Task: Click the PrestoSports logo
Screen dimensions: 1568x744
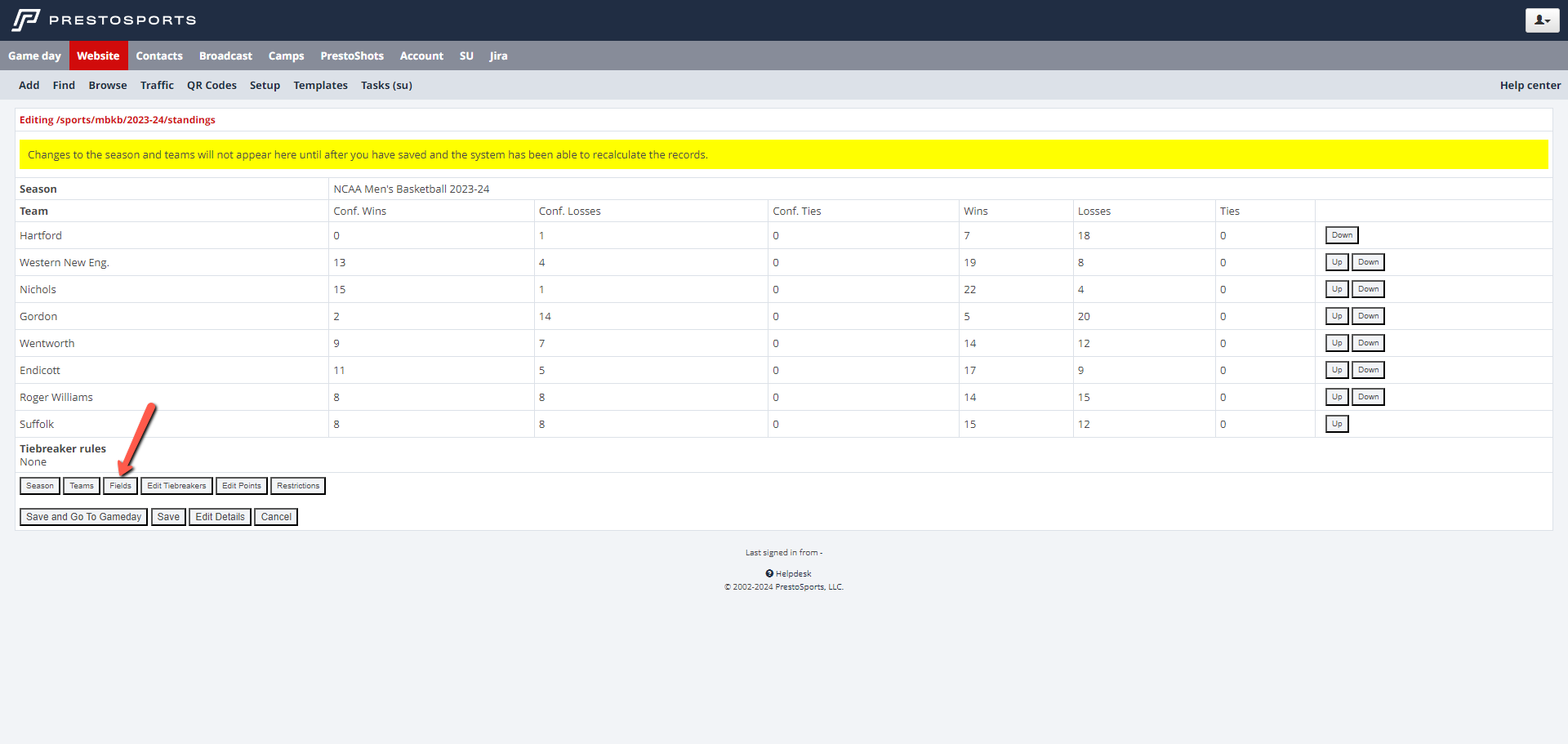Action: 104,20
